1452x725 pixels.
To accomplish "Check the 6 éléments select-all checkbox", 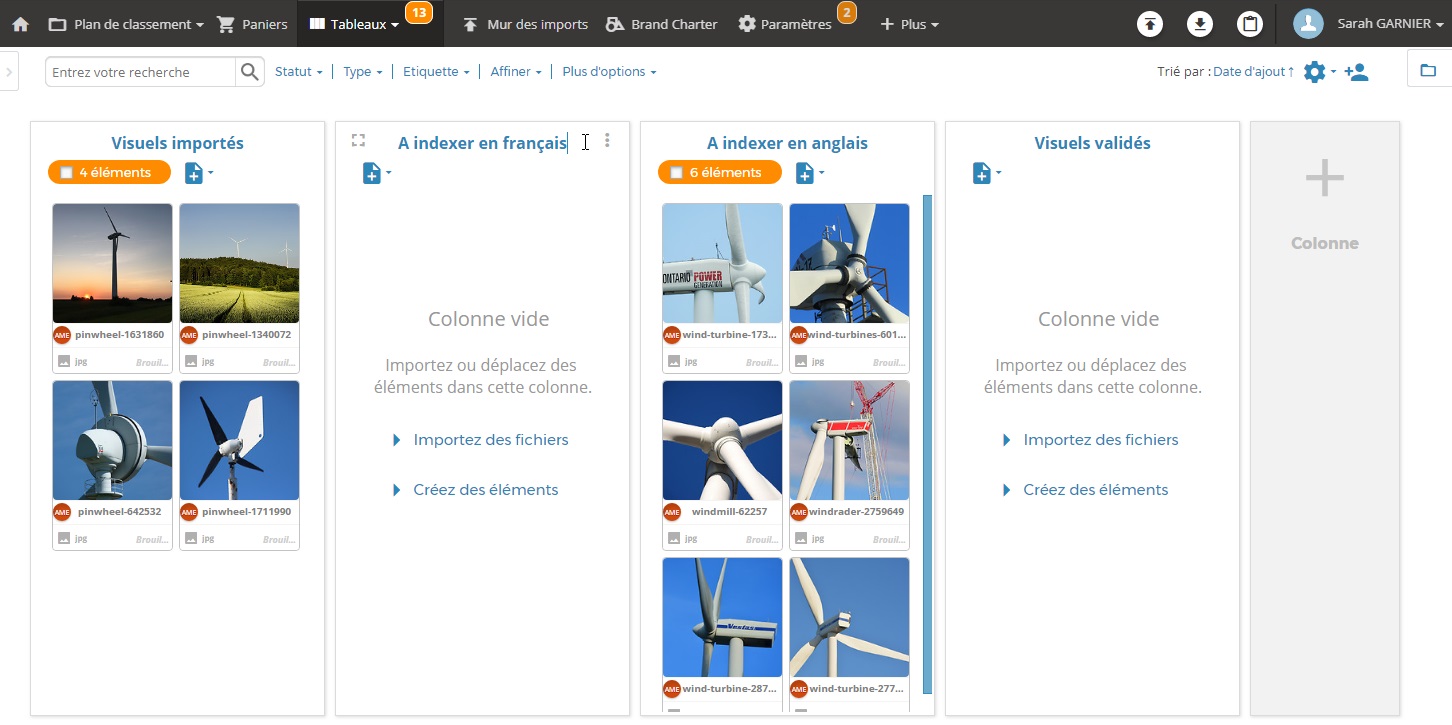I will (676, 173).
